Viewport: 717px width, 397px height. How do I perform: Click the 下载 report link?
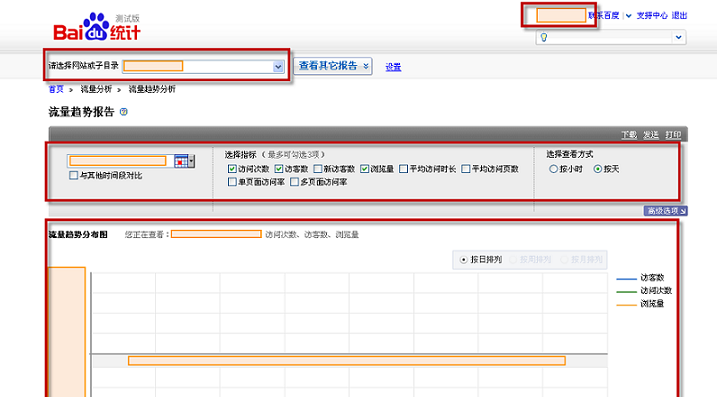[x=629, y=134]
